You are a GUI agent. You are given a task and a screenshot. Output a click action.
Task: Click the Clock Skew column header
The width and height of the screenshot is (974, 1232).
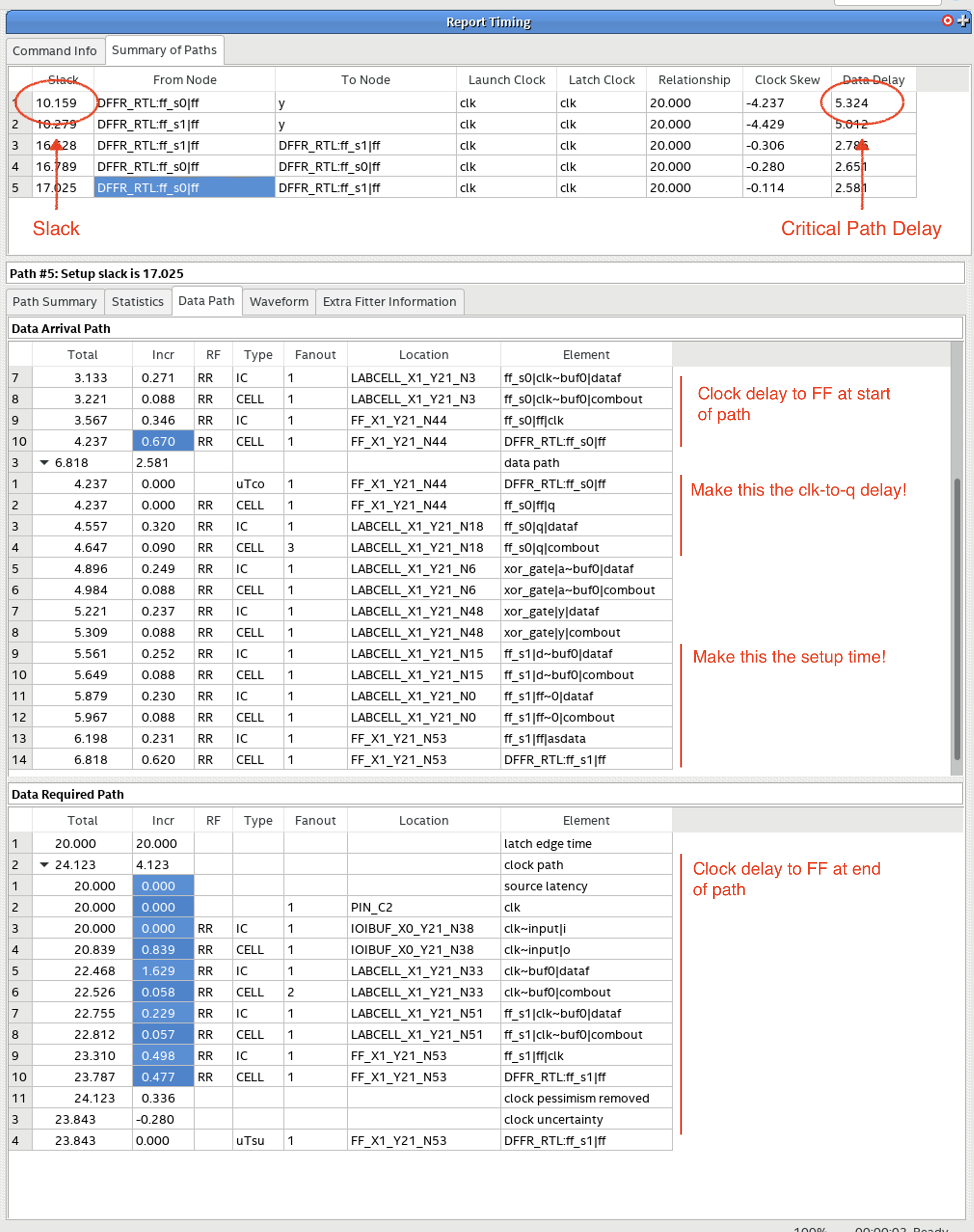pos(787,80)
